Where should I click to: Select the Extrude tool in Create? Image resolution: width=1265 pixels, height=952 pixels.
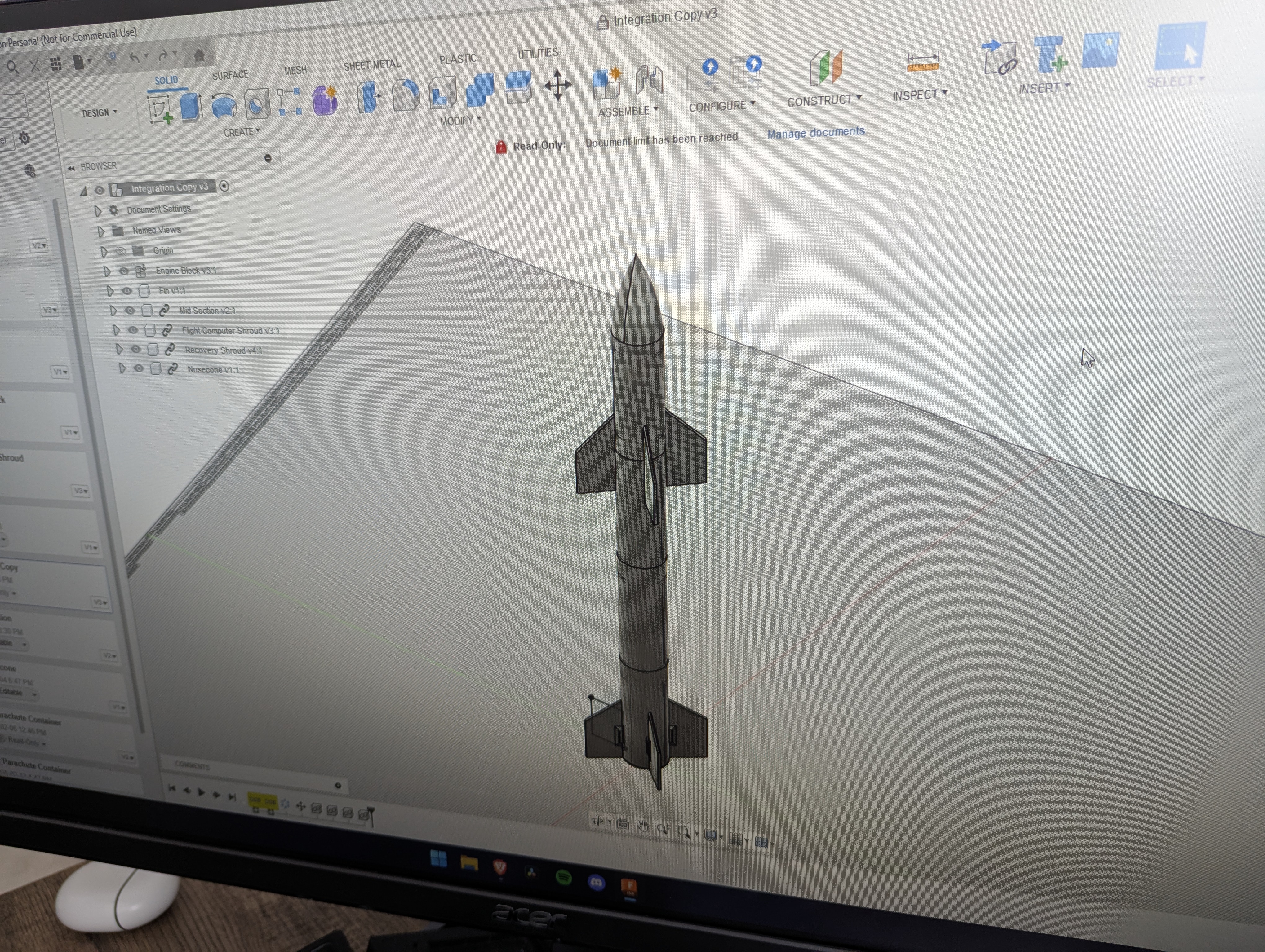click(191, 107)
